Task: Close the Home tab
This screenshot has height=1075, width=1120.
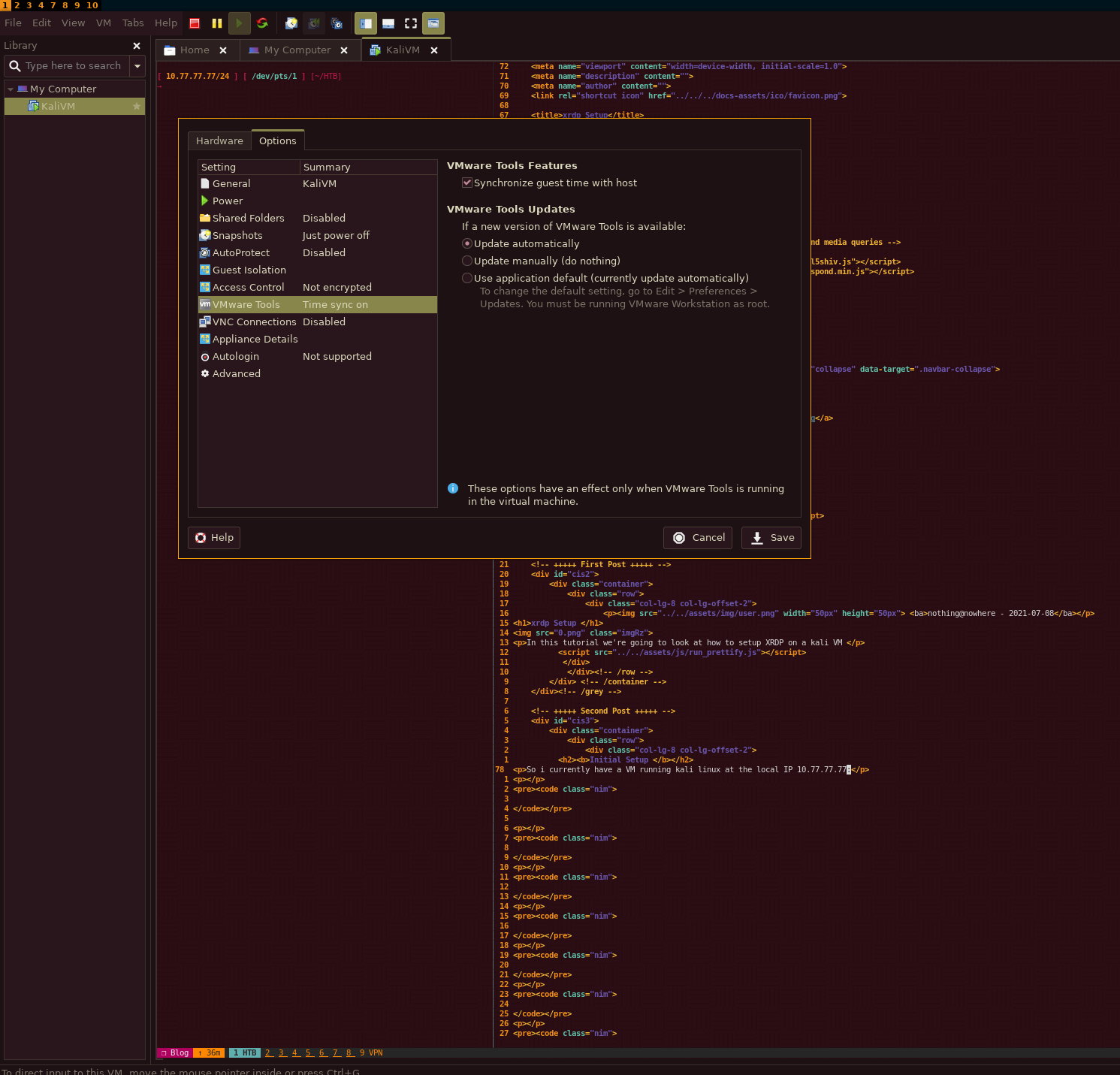Action: (223, 50)
